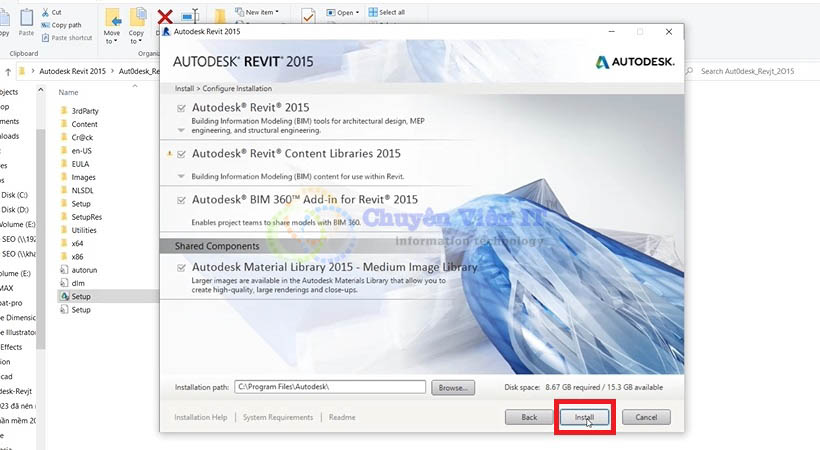
Task: Click scroll-up arrow of the navigation pane
Action: click(40, 90)
